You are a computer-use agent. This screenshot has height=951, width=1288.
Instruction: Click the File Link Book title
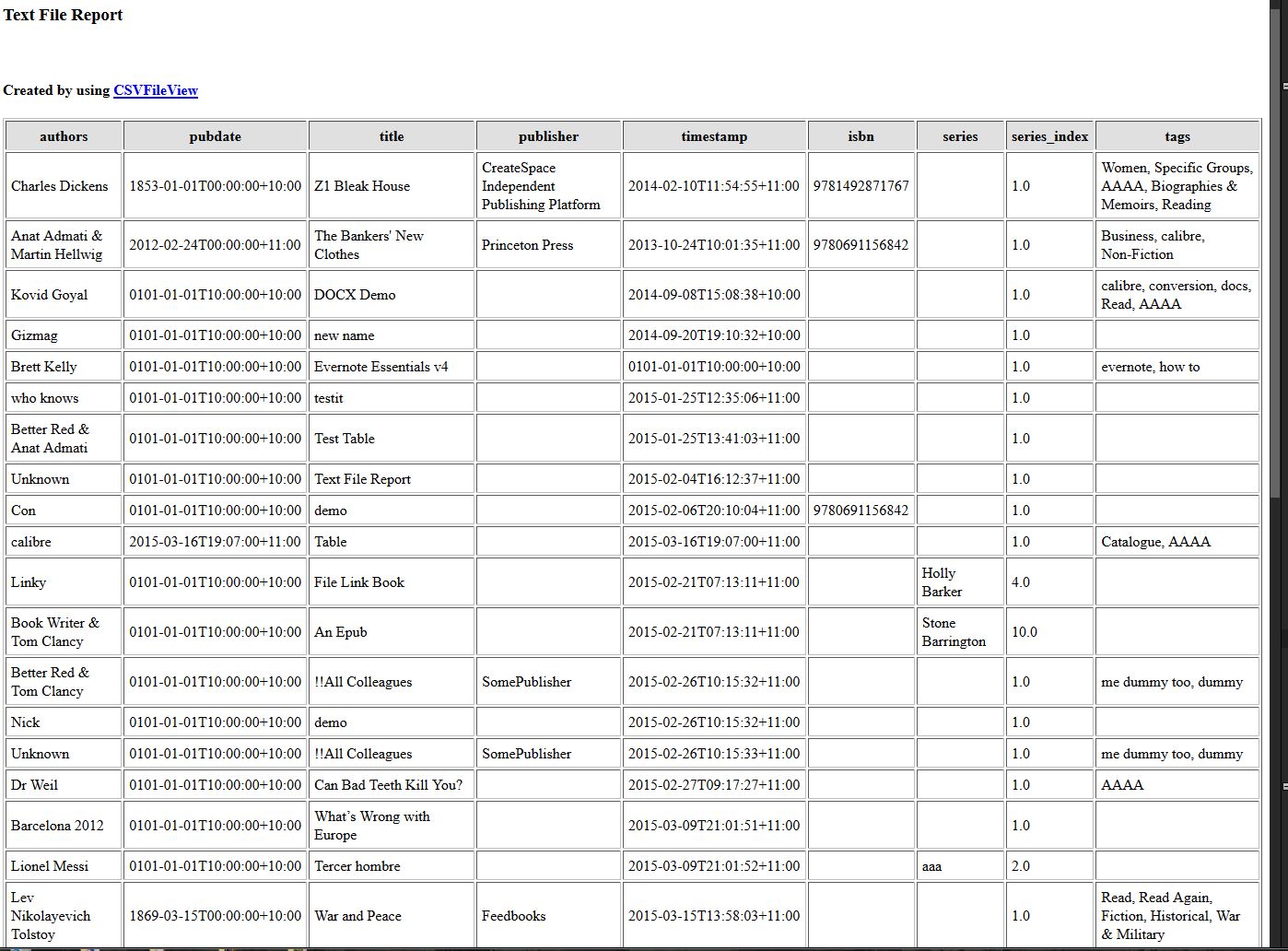click(x=392, y=582)
